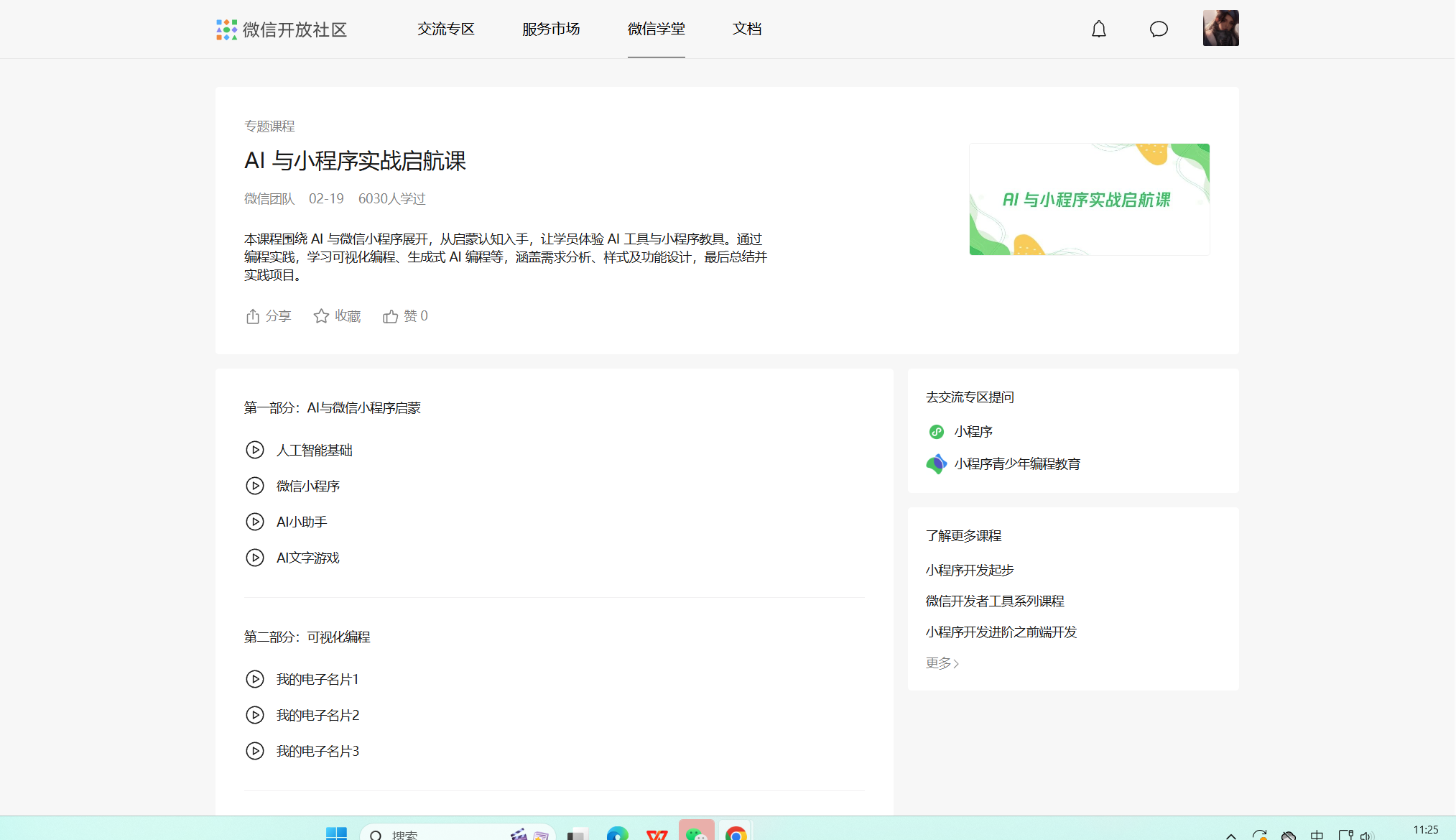Click the 第一部分 section heading

tap(333, 408)
